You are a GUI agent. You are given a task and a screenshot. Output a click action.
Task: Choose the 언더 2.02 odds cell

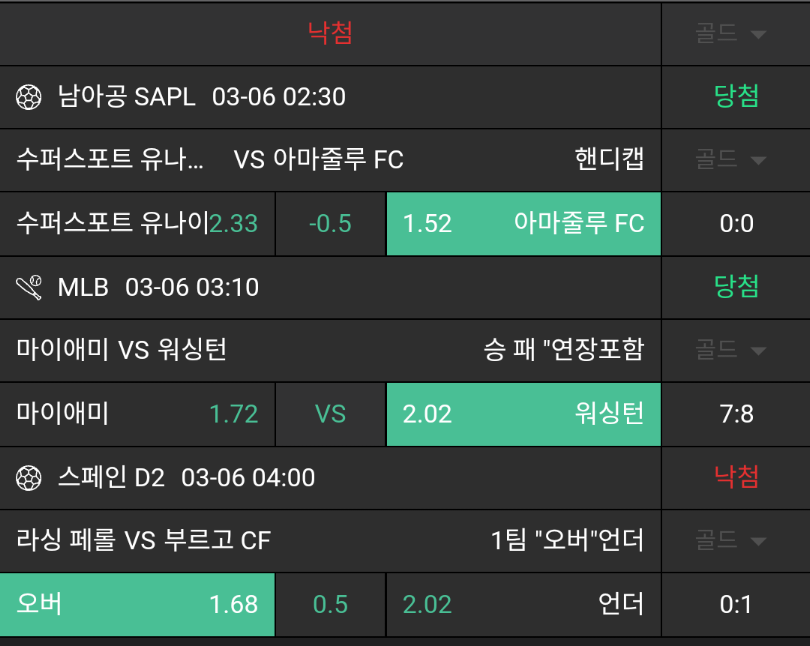coord(523,604)
